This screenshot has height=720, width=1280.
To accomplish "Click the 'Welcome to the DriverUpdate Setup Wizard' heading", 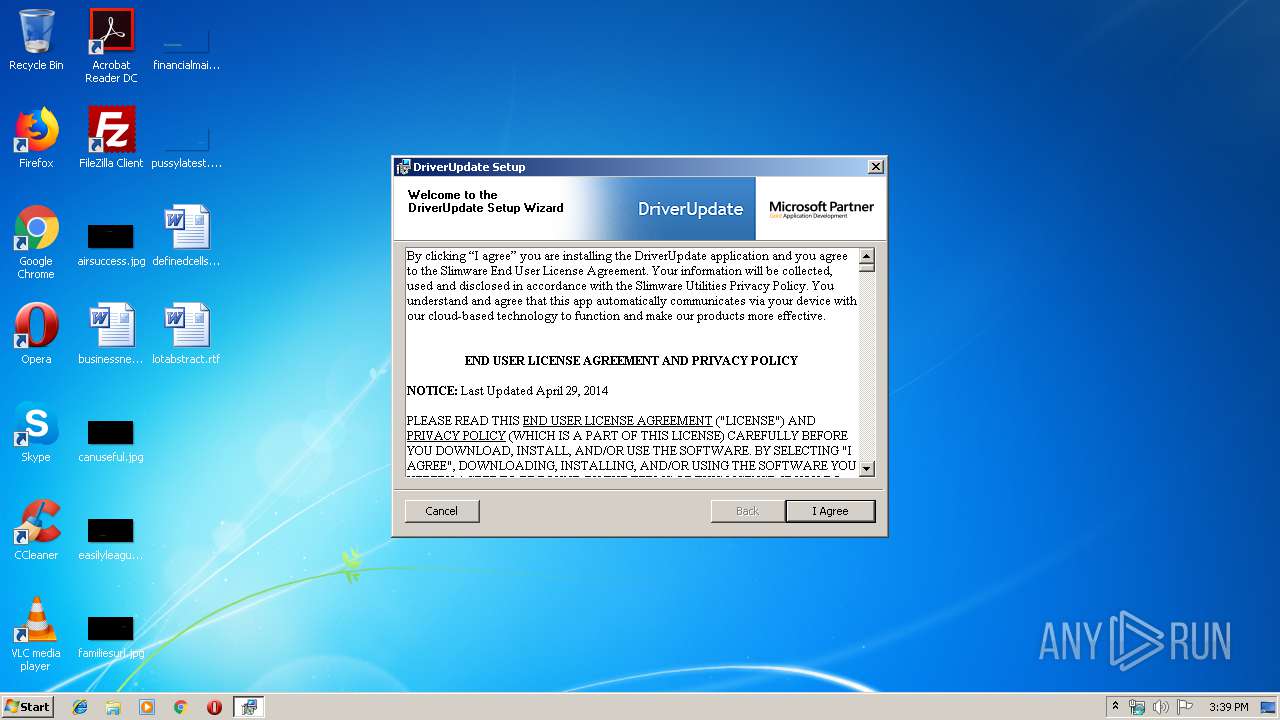I will 486,202.
